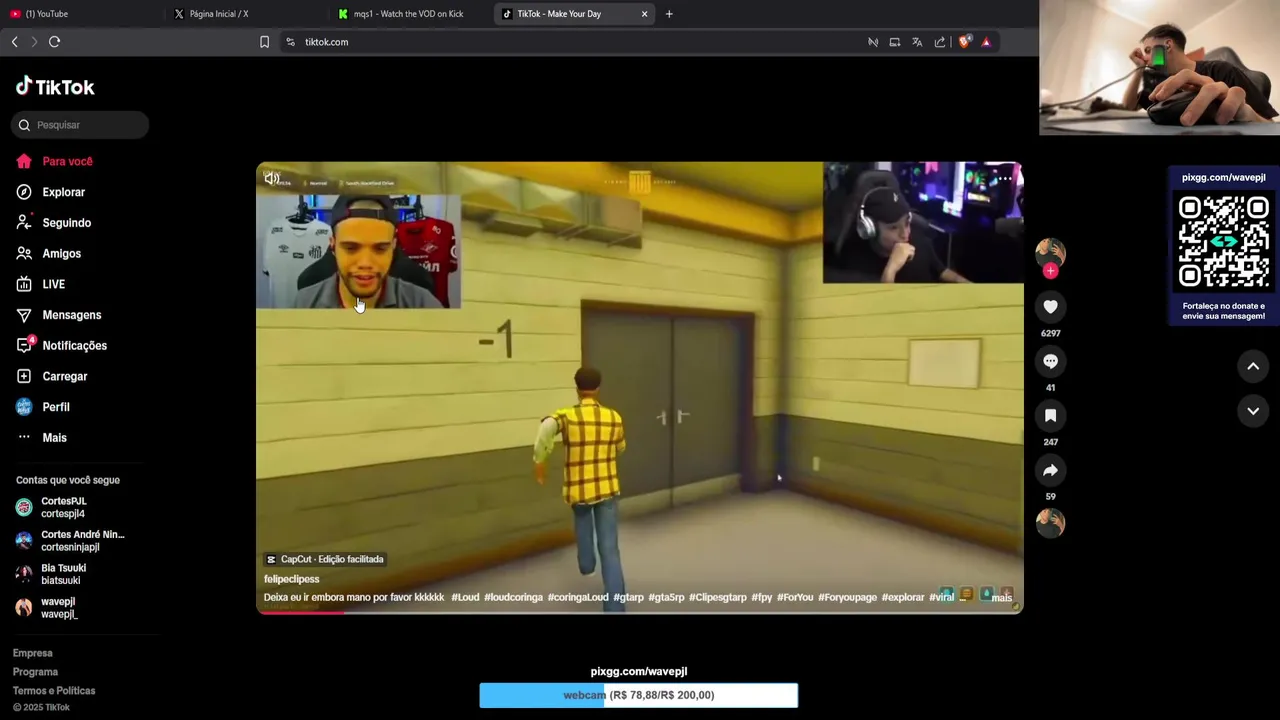Like the video with heart icon

click(1050, 307)
